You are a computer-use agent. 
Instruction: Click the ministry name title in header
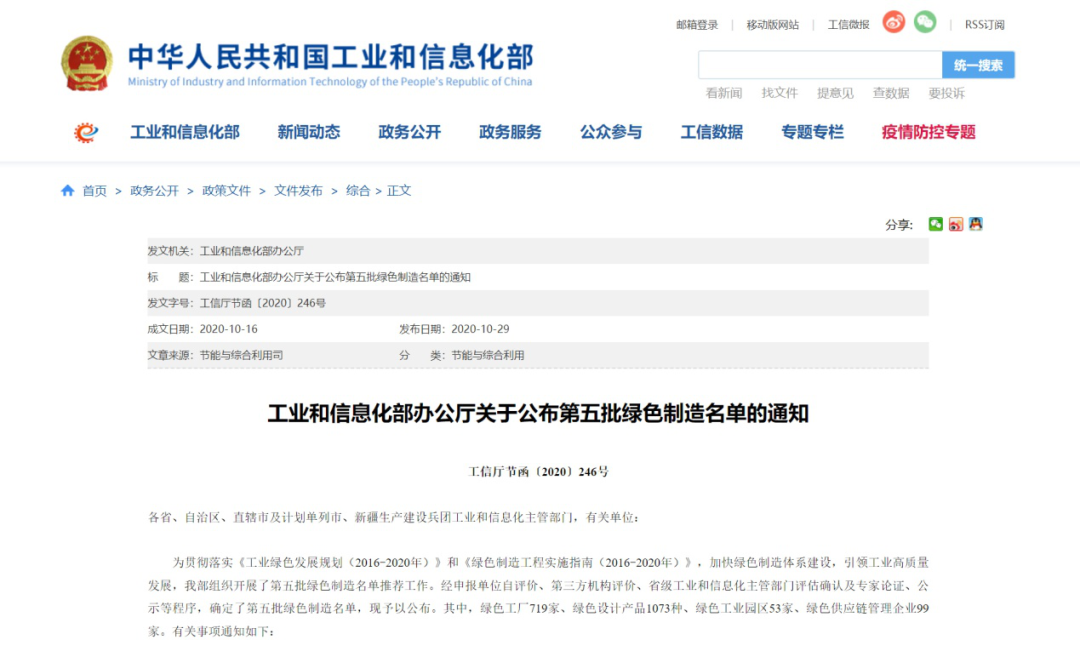(331, 56)
